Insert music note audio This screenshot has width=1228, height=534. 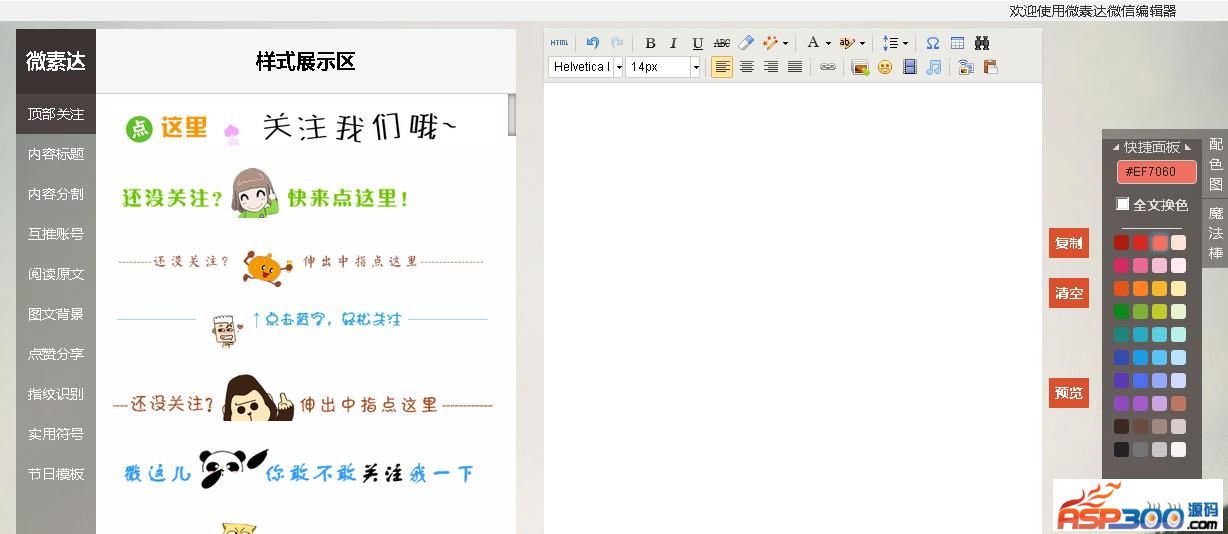933,67
